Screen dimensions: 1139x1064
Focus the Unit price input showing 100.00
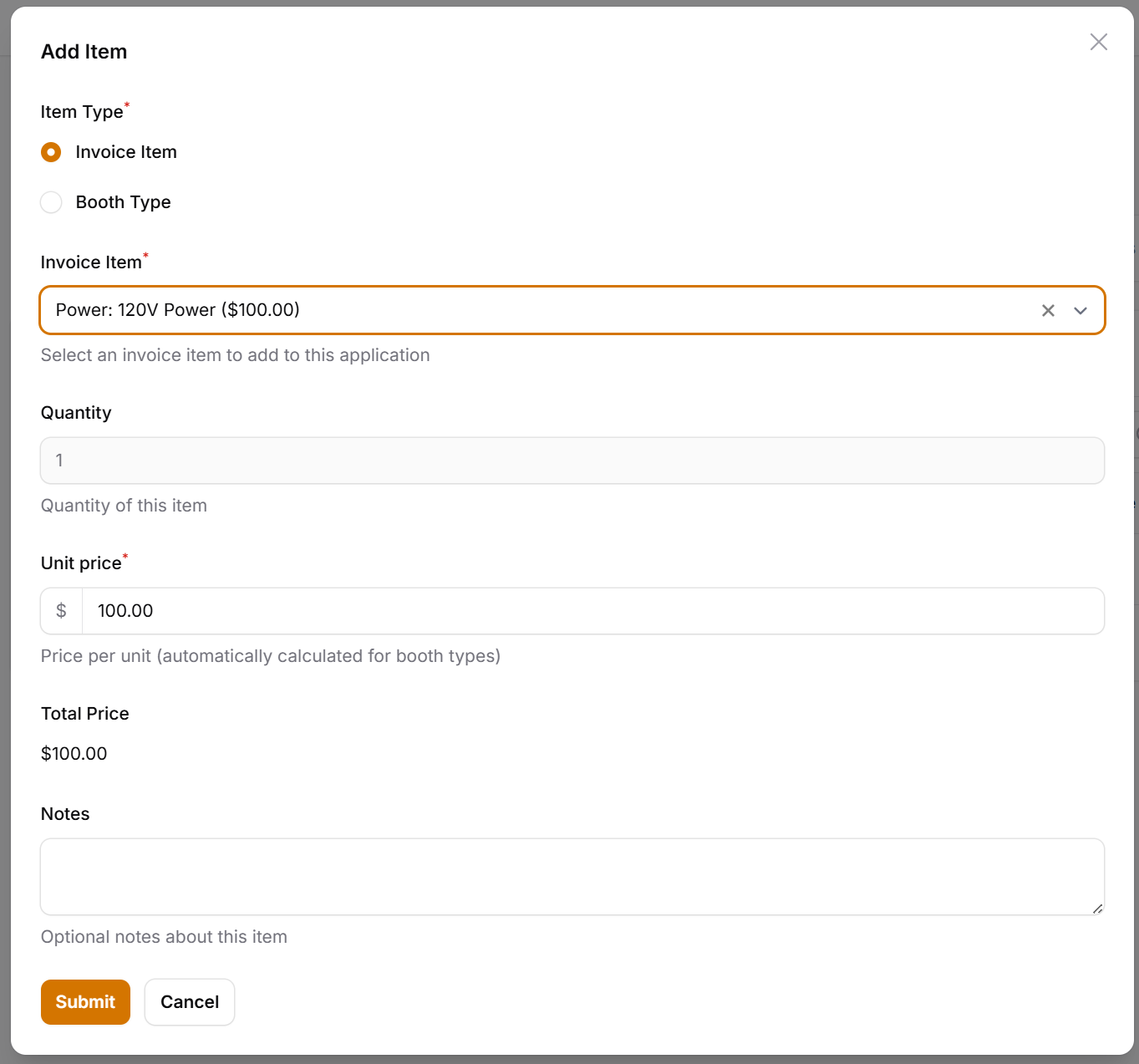(592, 611)
